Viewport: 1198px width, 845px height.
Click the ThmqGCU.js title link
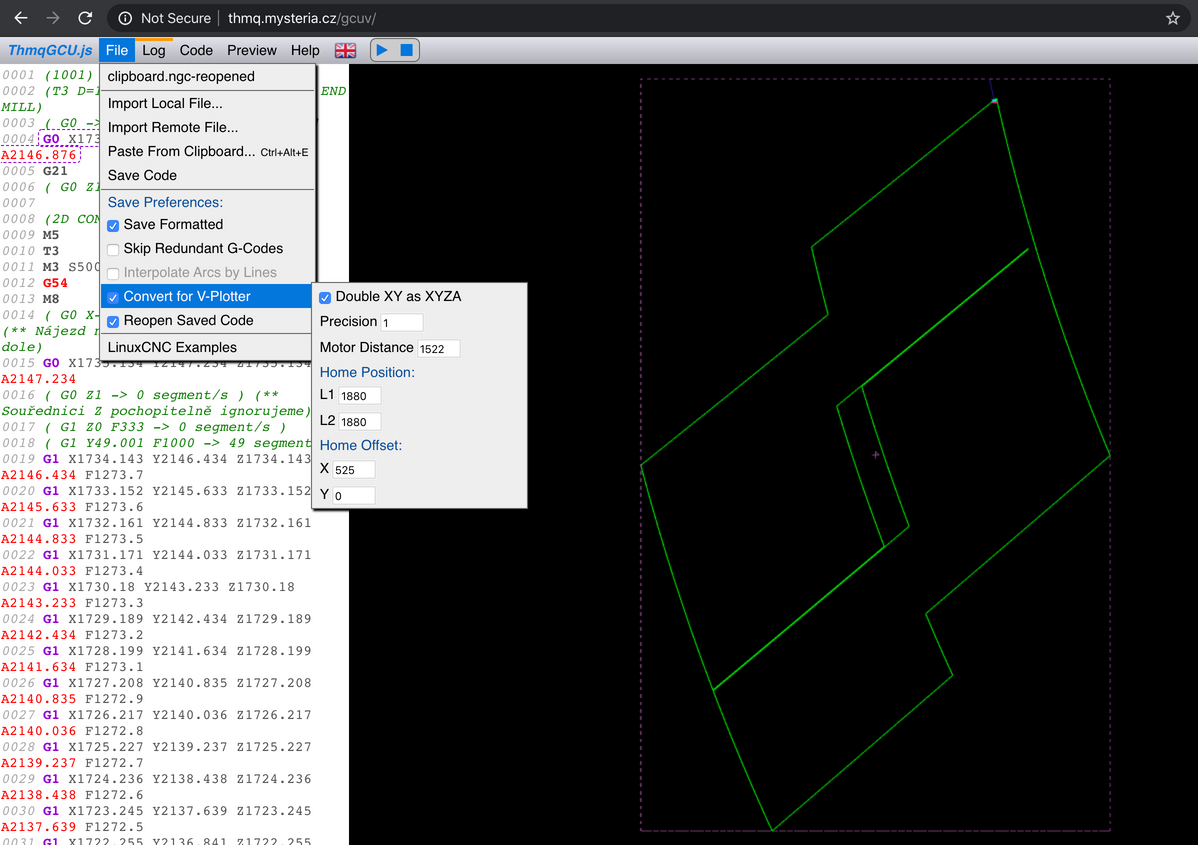click(50, 50)
